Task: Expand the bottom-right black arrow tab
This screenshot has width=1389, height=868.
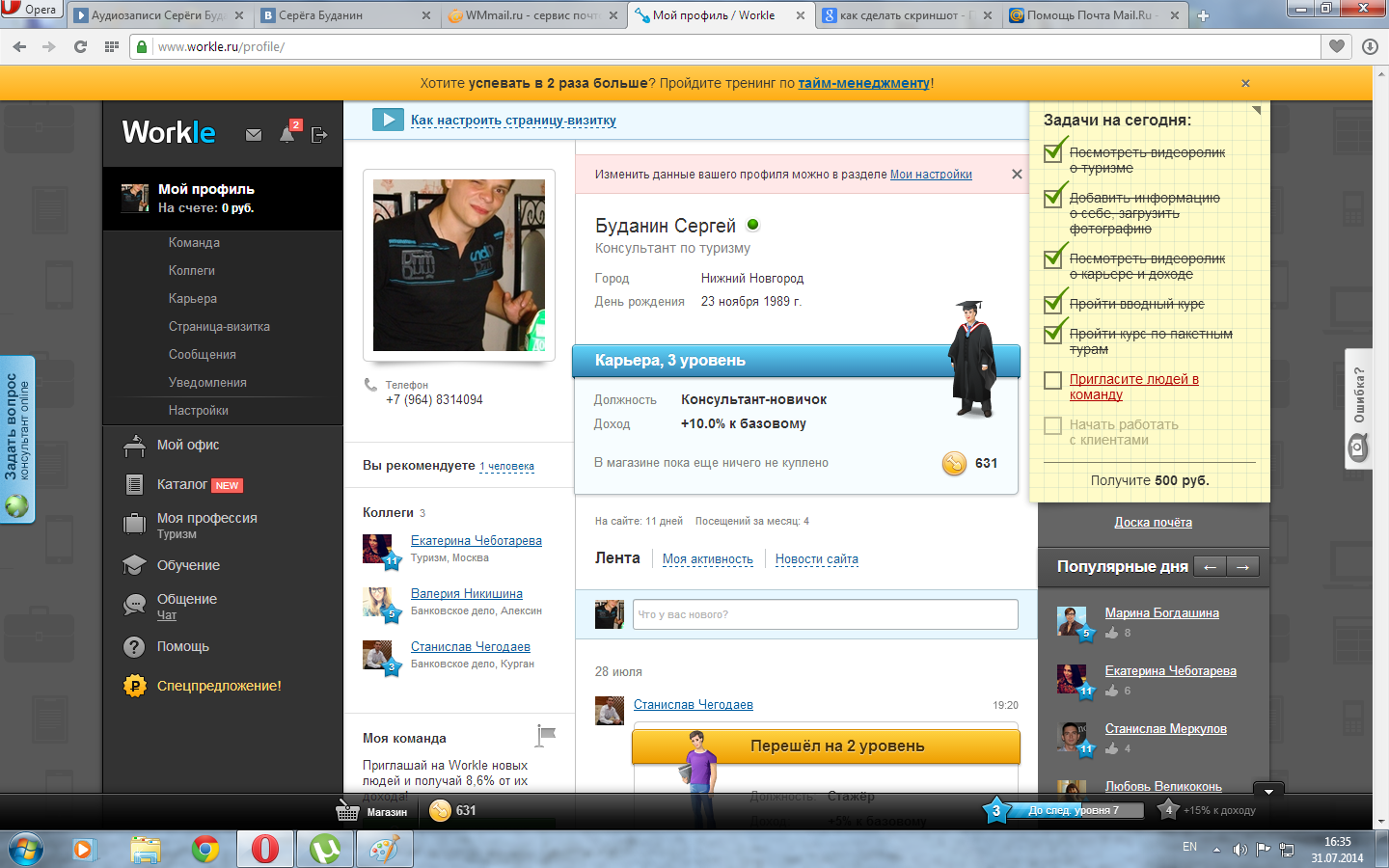Action: coord(1268,791)
